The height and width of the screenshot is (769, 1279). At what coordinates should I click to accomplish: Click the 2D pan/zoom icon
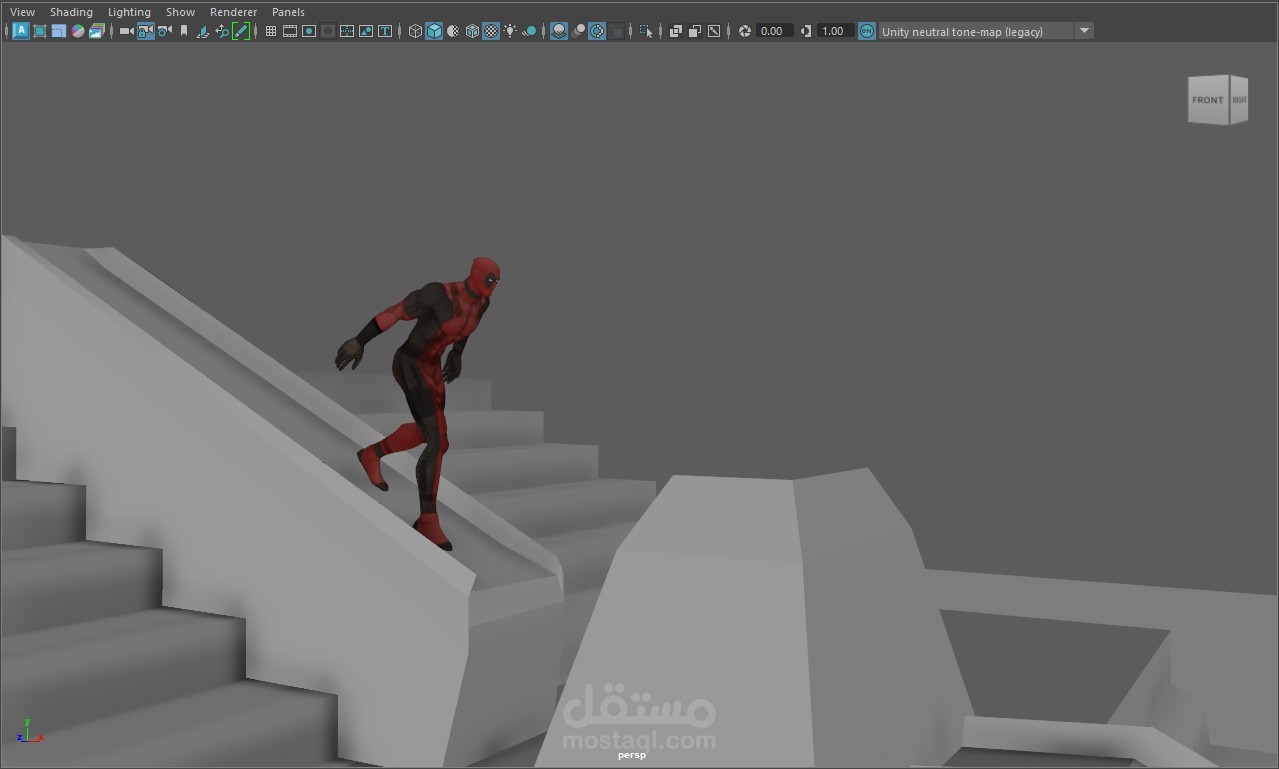(222, 31)
